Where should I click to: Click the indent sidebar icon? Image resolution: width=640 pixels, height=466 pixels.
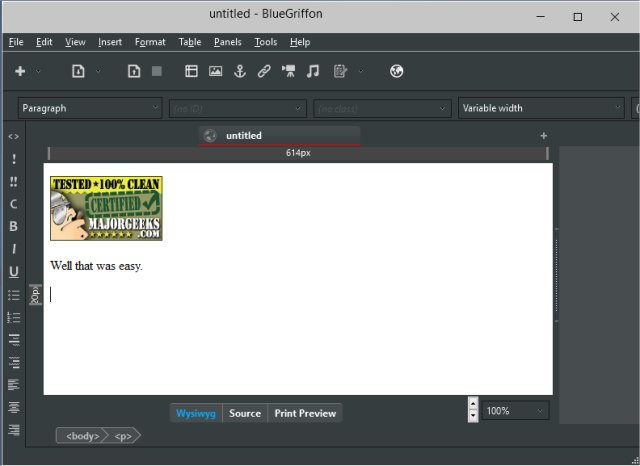point(14,340)
